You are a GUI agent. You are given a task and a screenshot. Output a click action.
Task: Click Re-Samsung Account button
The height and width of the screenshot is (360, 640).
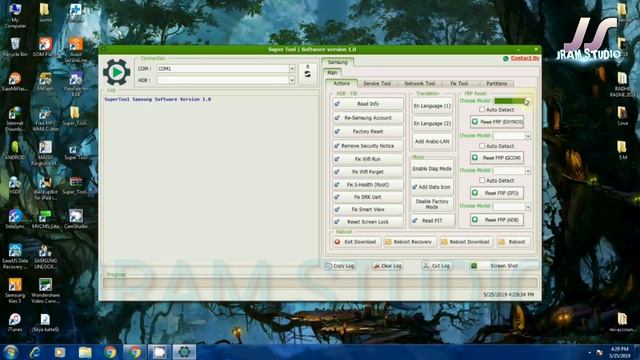pyautogui.click(x=368, y=118)
